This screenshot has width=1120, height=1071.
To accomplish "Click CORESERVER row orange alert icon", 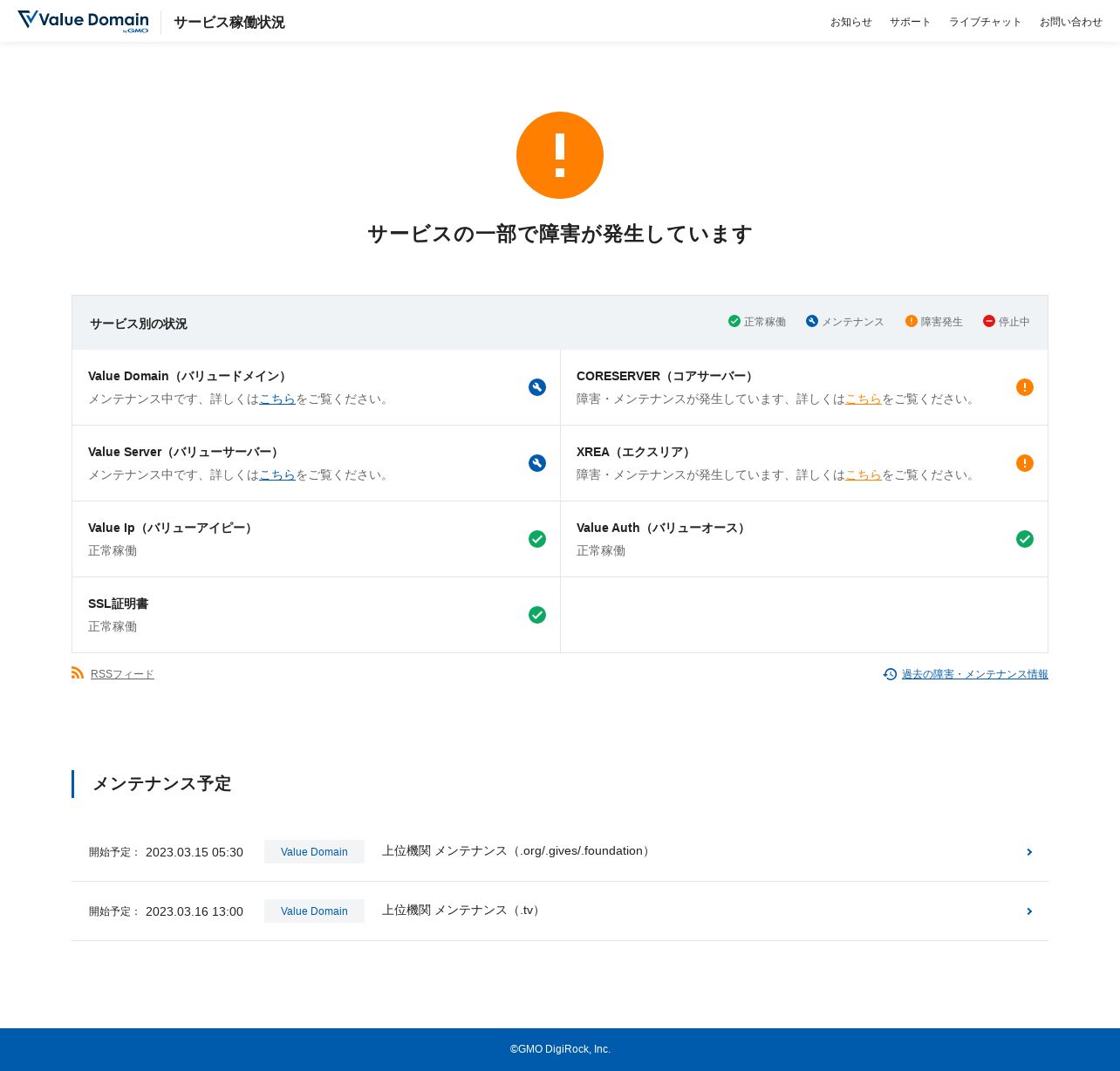I will pyautogui.click(x=1025, y=387).
